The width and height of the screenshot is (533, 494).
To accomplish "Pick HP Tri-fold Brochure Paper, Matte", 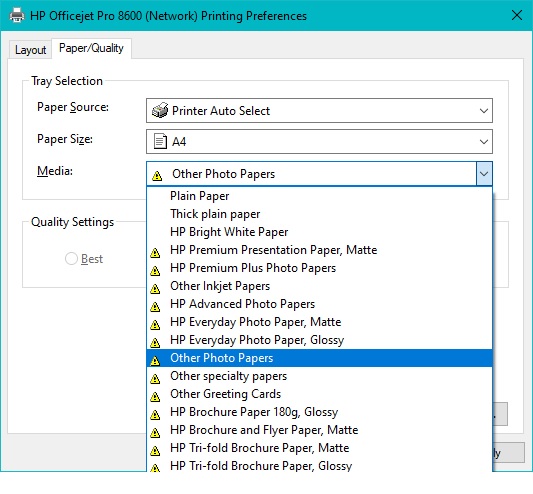I will point(319,448).
